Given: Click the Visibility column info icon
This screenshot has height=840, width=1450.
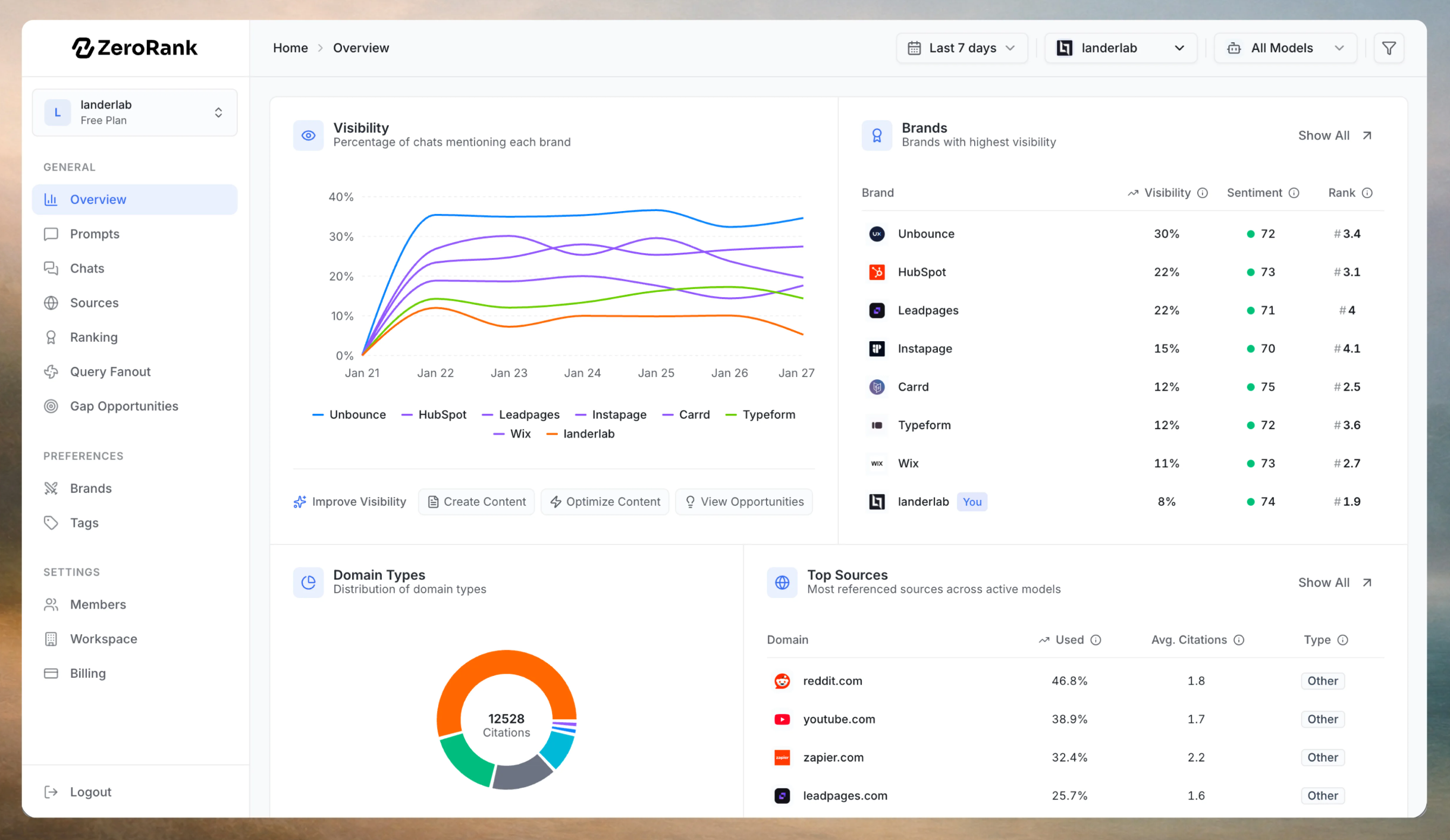Looking at the screenshot, I should tap(1203, 193).
